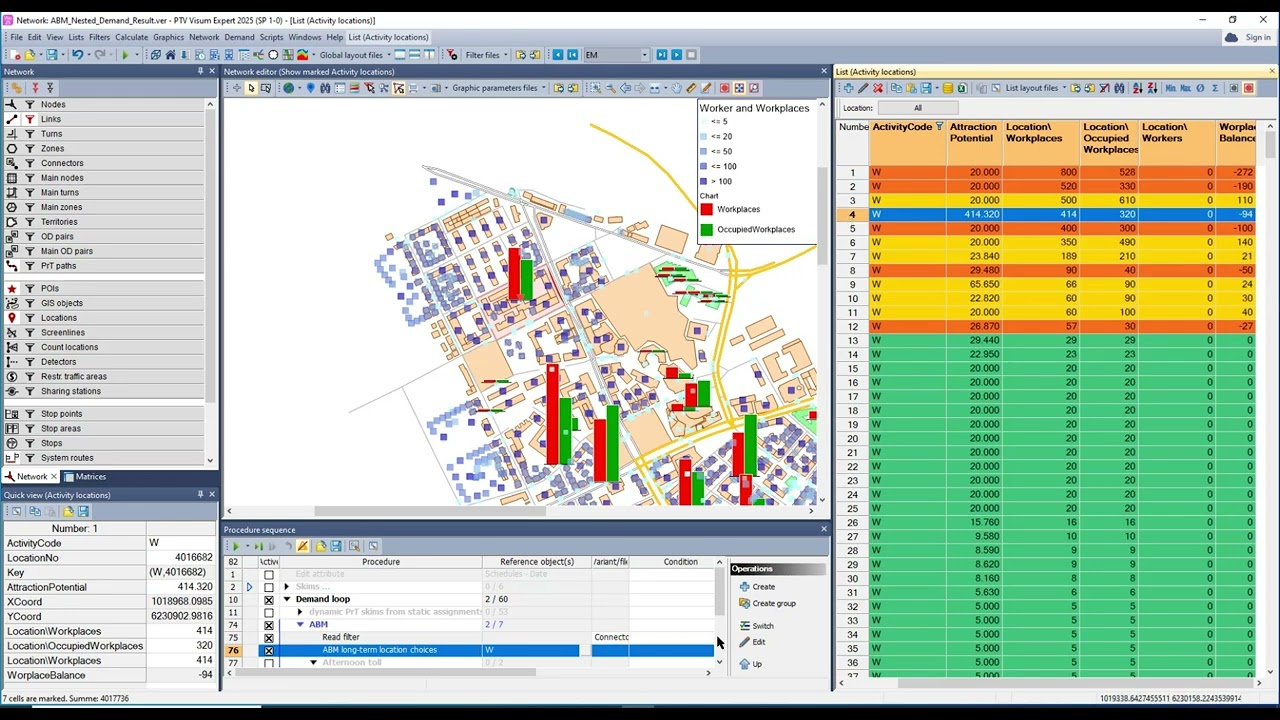Click the EM combo box in the main toolbar
The height and width of the screenshot is (720, 1280).
tap(616, 55)
